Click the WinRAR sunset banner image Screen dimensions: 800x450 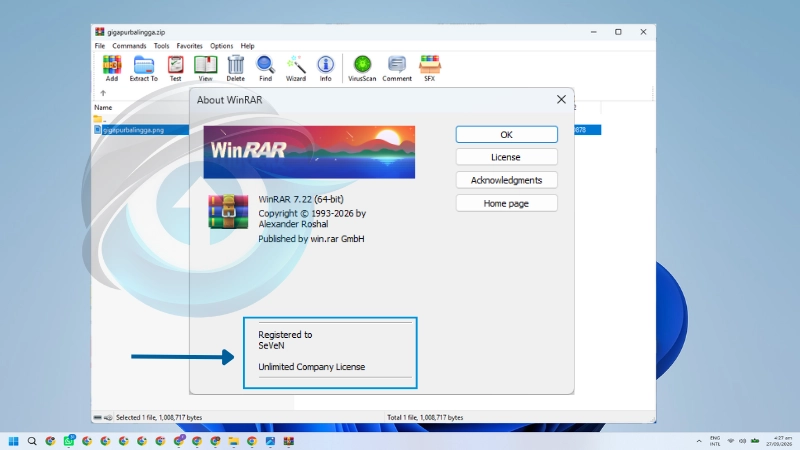(x=309, y=152)
